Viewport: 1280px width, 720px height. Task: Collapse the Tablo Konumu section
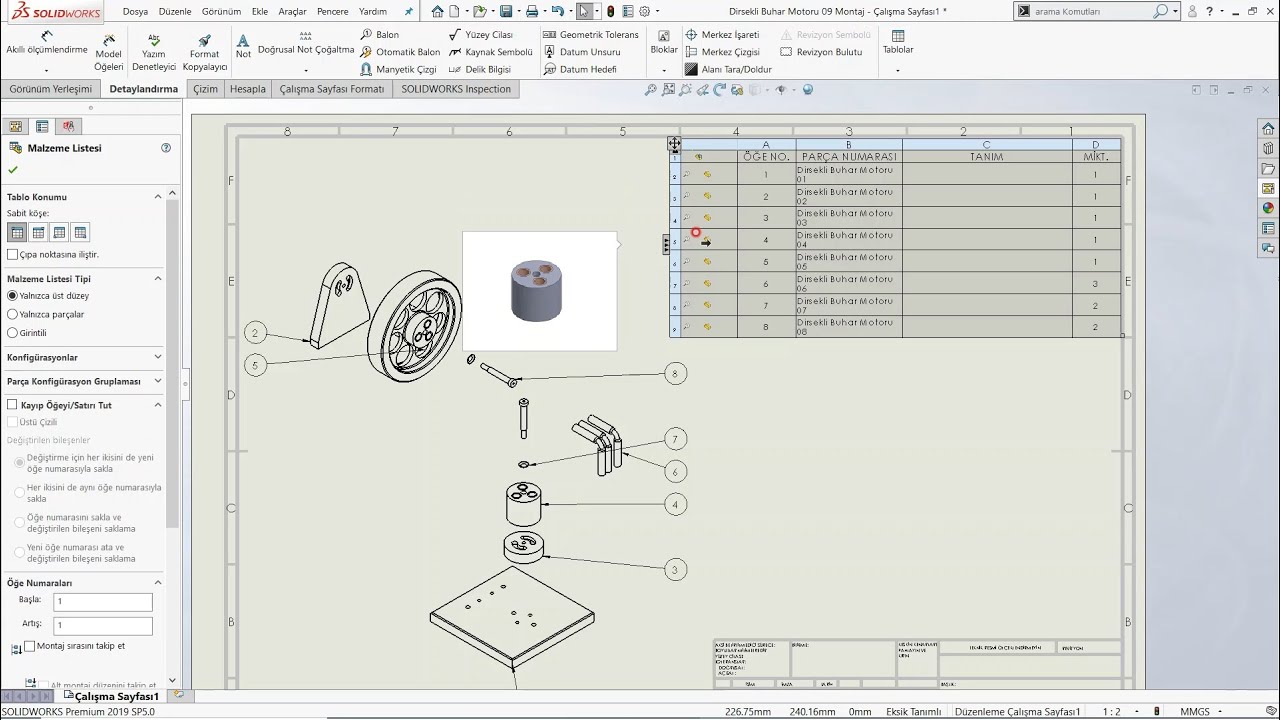click(158, 197)
